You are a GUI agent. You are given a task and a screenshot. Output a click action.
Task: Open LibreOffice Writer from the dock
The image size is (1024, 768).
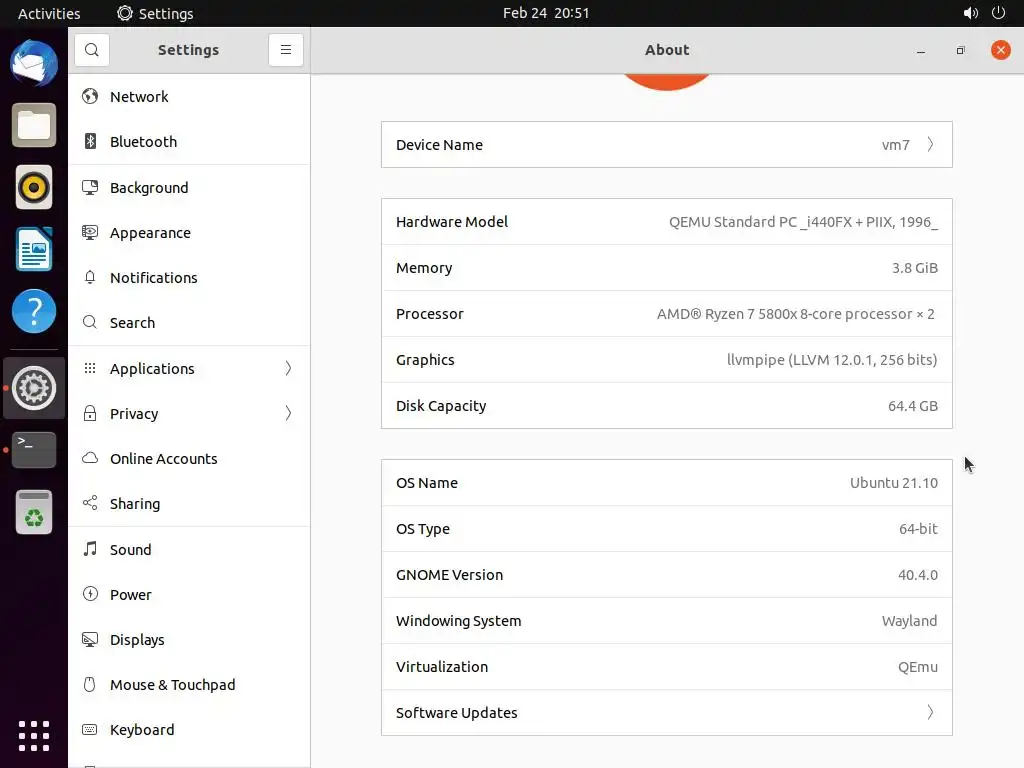(34, 249)
